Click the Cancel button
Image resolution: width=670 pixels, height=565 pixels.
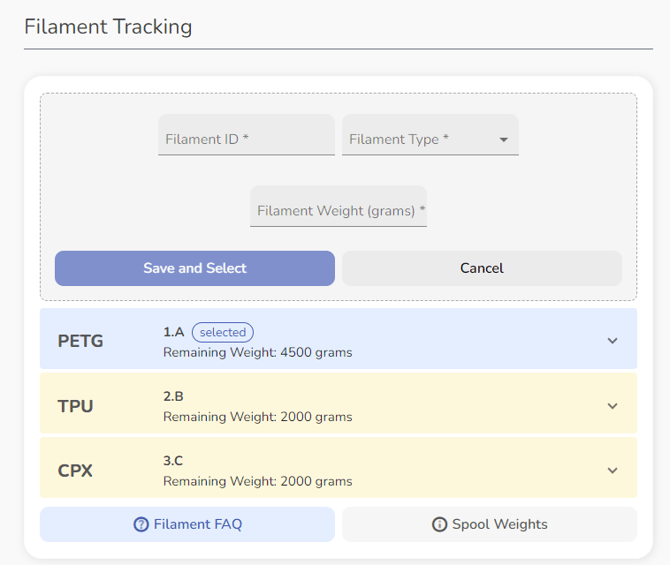482,268
